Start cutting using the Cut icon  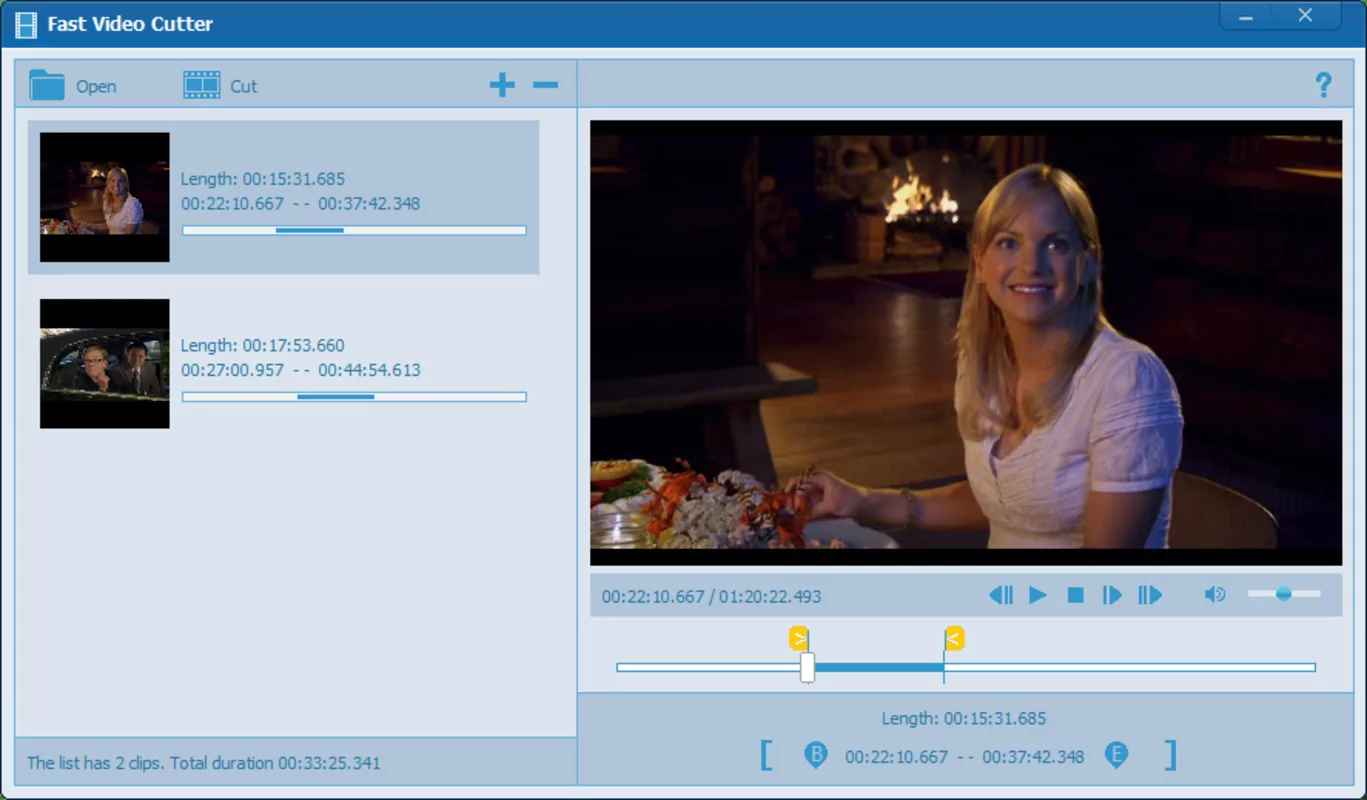point(201,85)
